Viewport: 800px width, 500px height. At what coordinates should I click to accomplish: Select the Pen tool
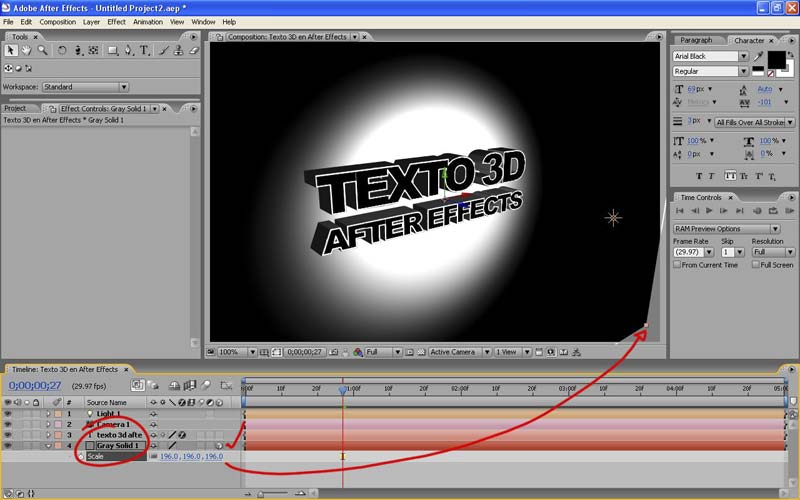(129, 51)
